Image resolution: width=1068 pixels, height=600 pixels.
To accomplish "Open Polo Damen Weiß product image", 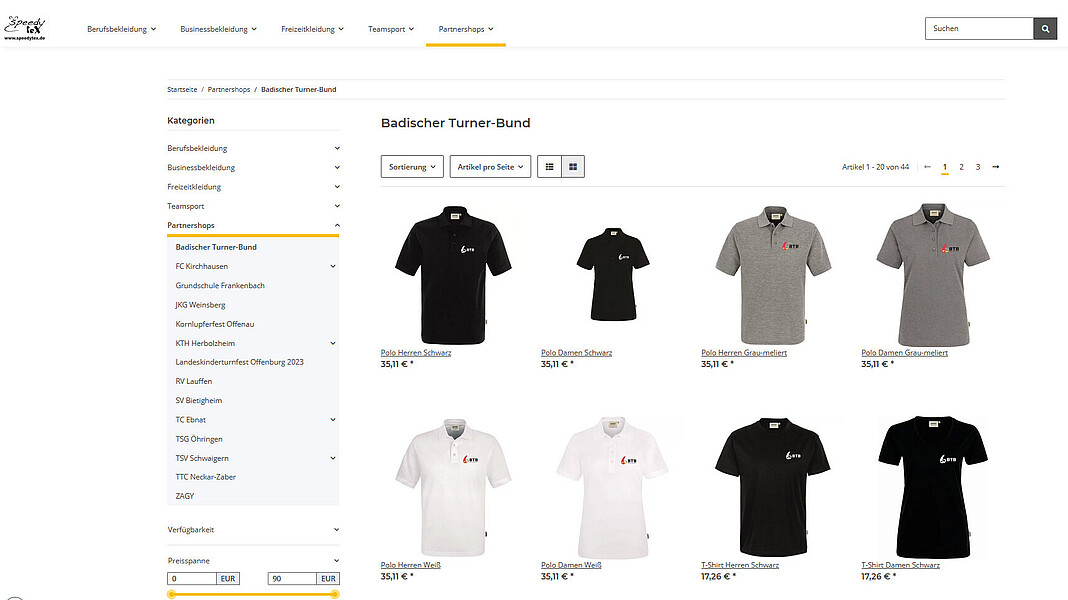I will (613, 487).
